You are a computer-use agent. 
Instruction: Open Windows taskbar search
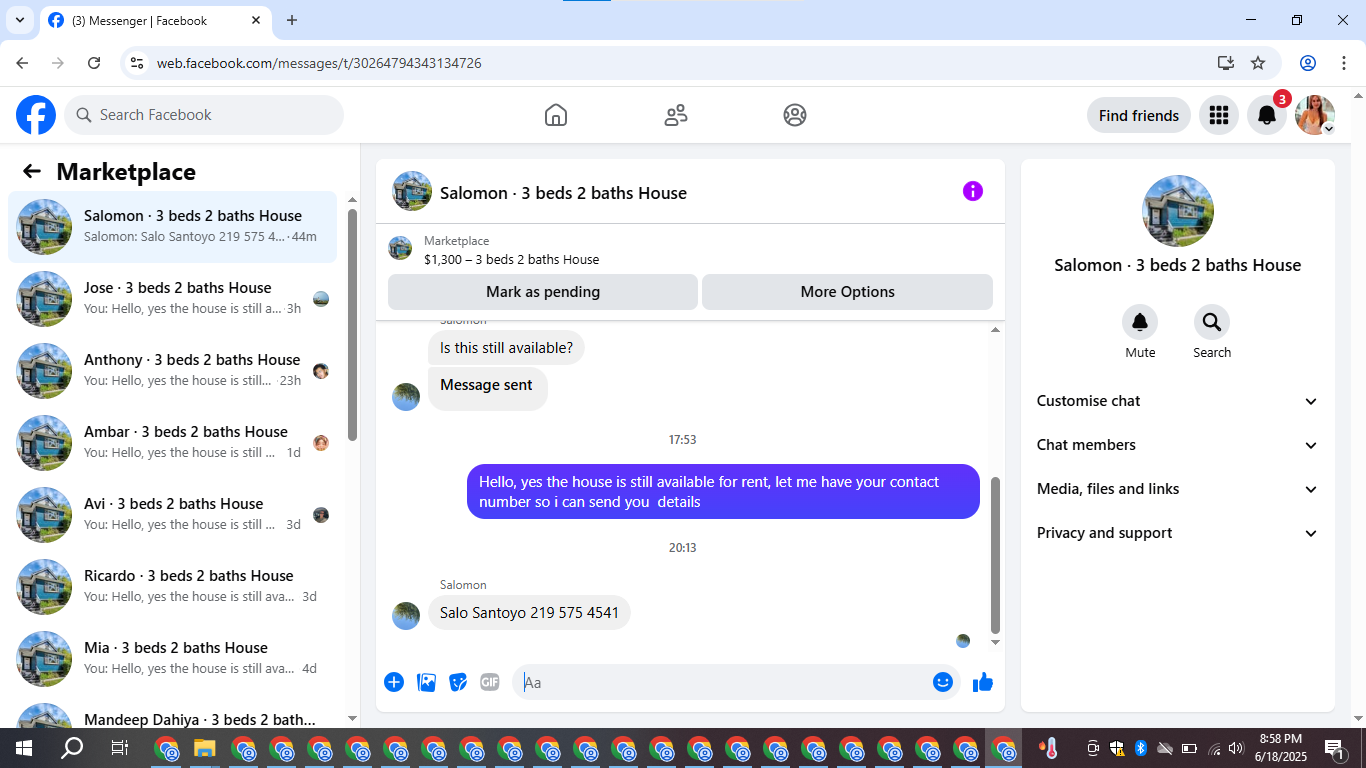72,748
